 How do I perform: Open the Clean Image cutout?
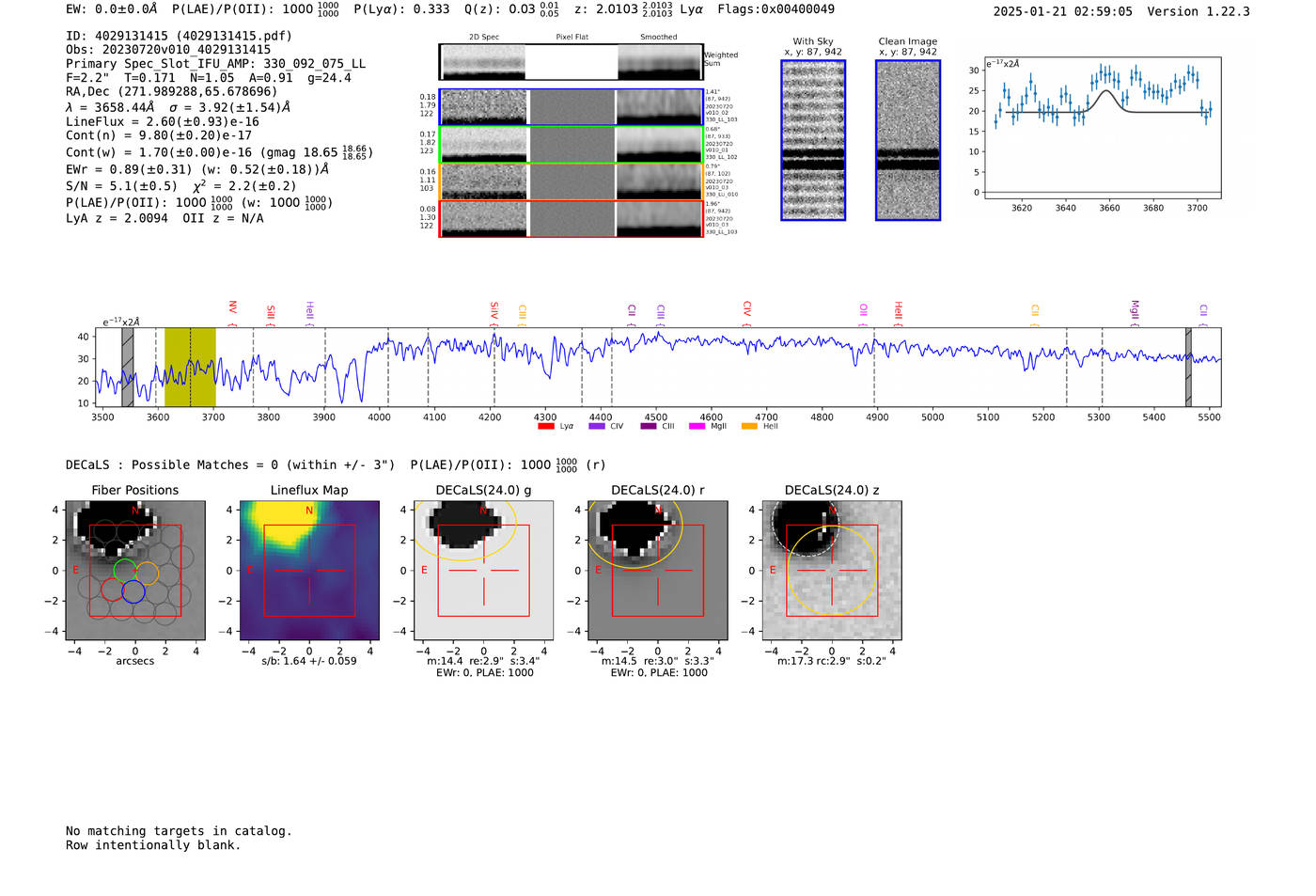(x=908, y=140)
